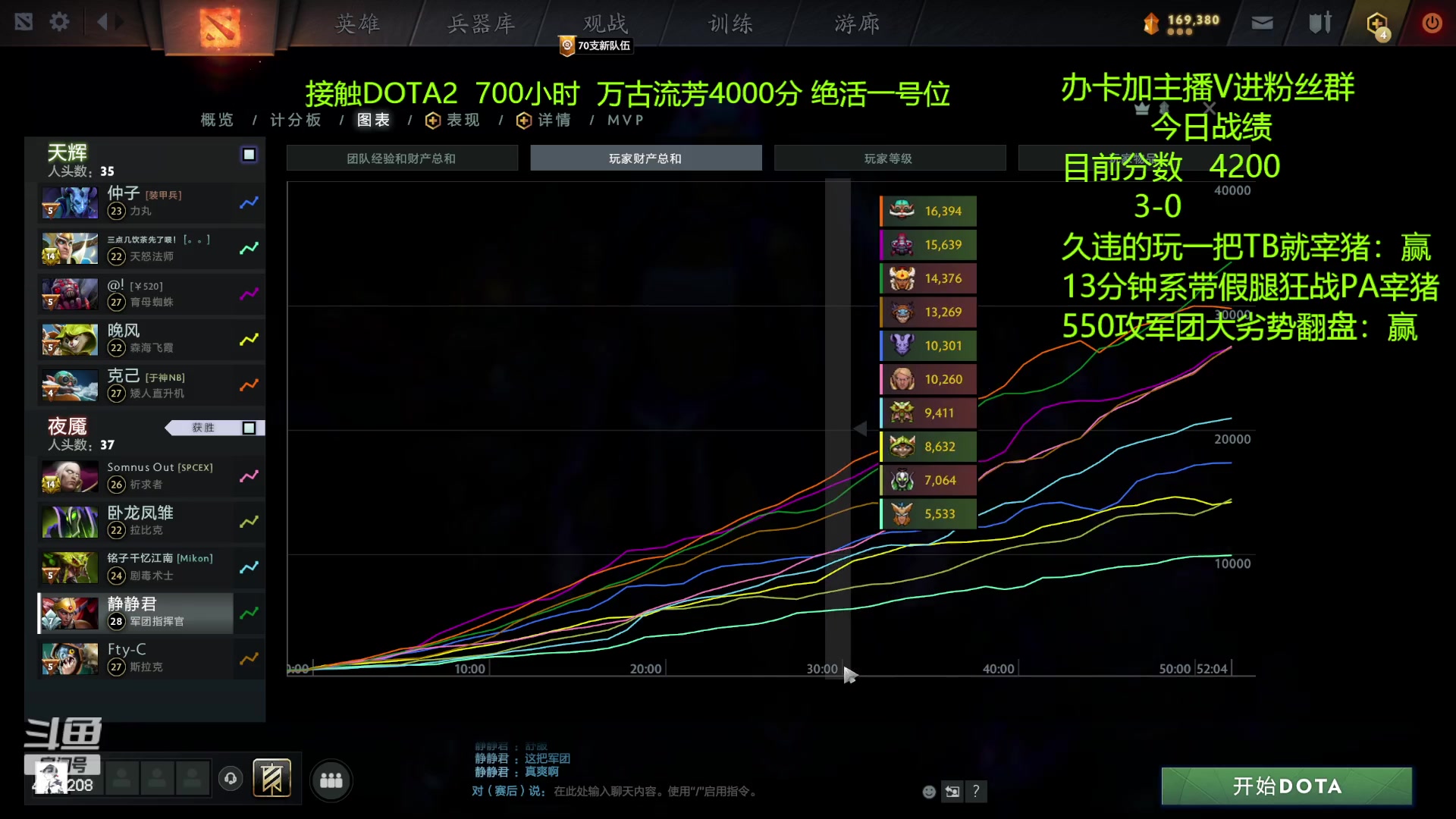Click the chat help question mark
The image size is (1456, 819).
[976, 792]
